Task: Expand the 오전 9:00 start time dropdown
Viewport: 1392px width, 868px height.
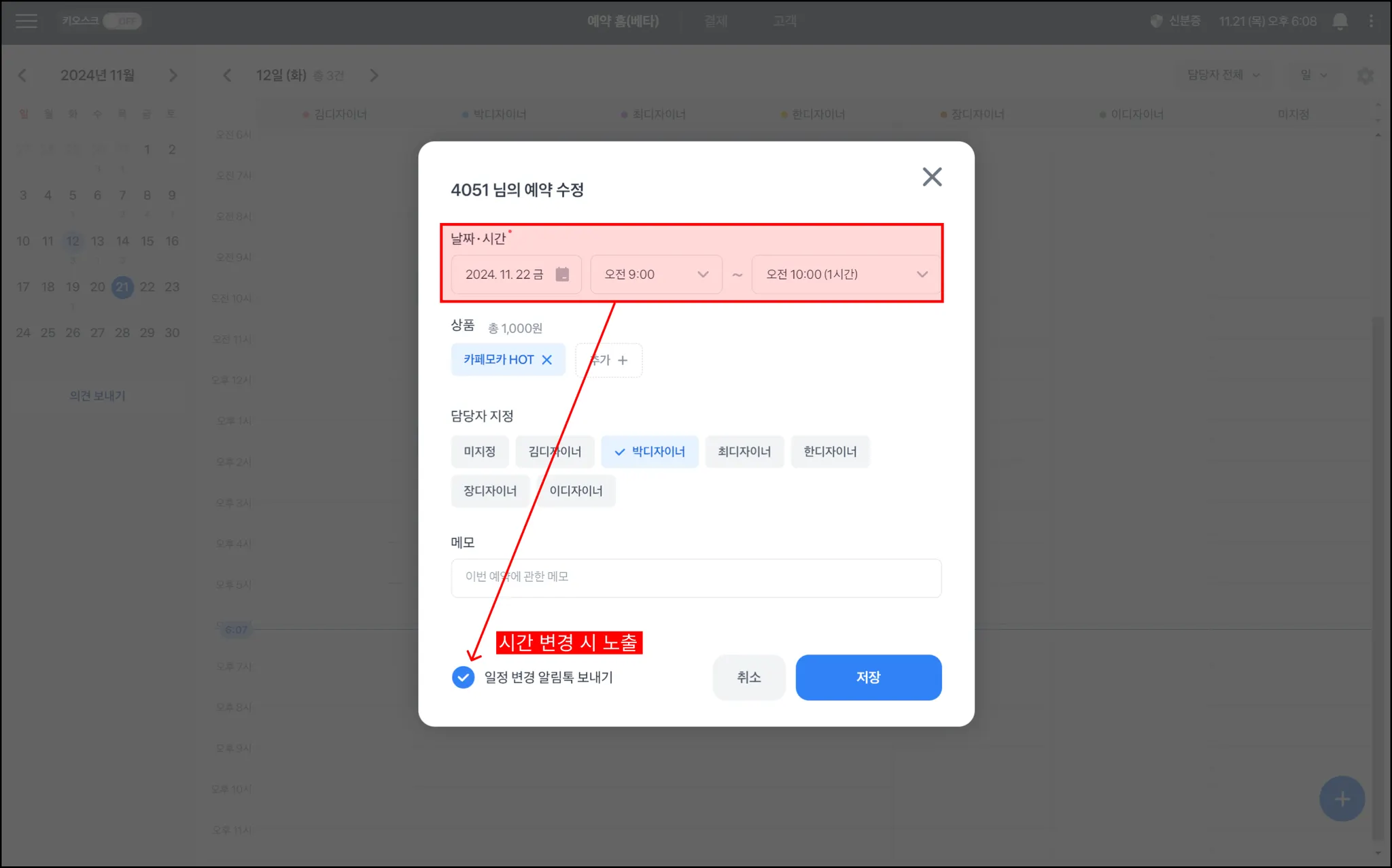Action: pyautogui.click(x=656, y=275)
